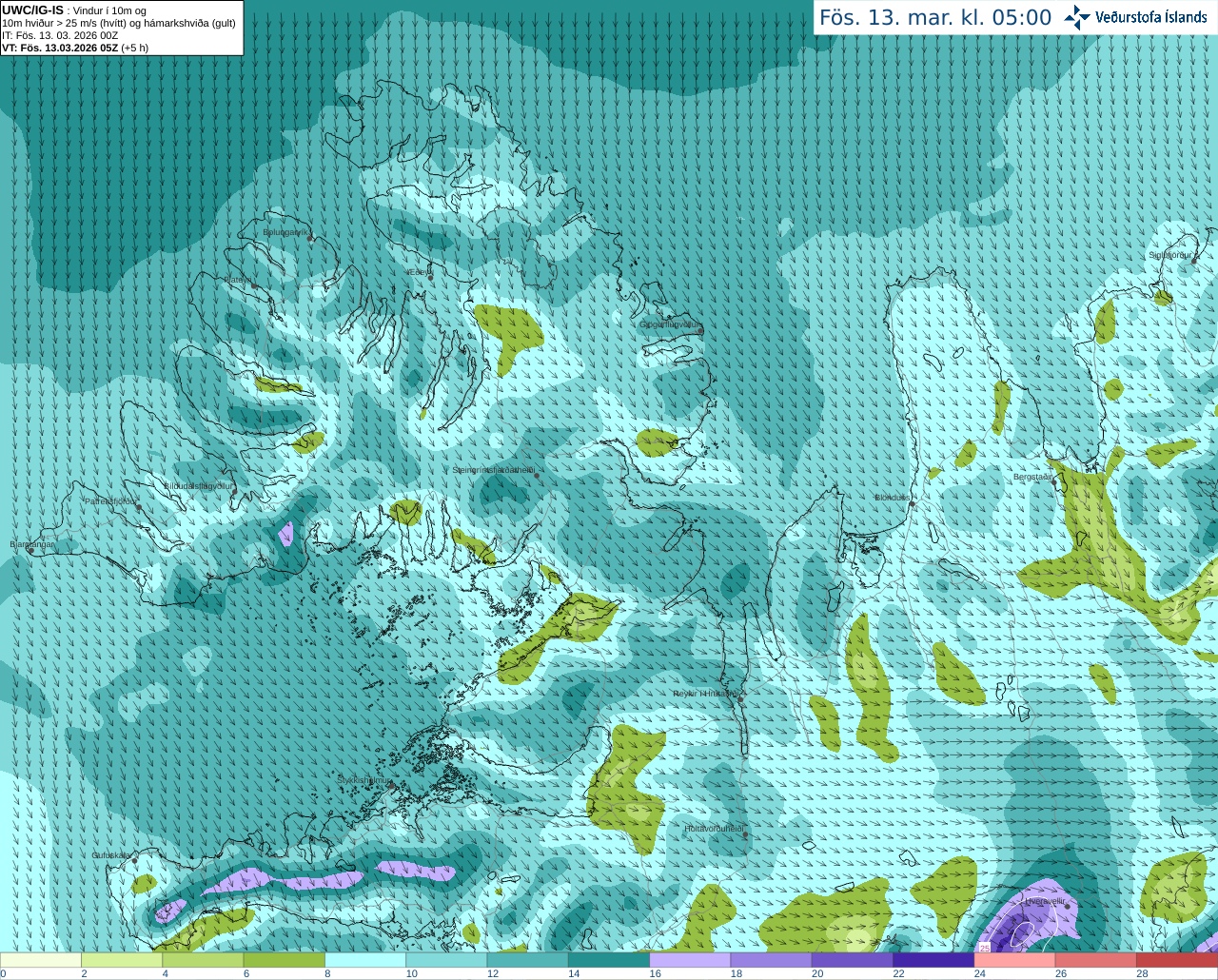Pick the 6–8 m/s olive green legend swatch
Viewport: 1218px width, 980px height.
coord(284,959)
